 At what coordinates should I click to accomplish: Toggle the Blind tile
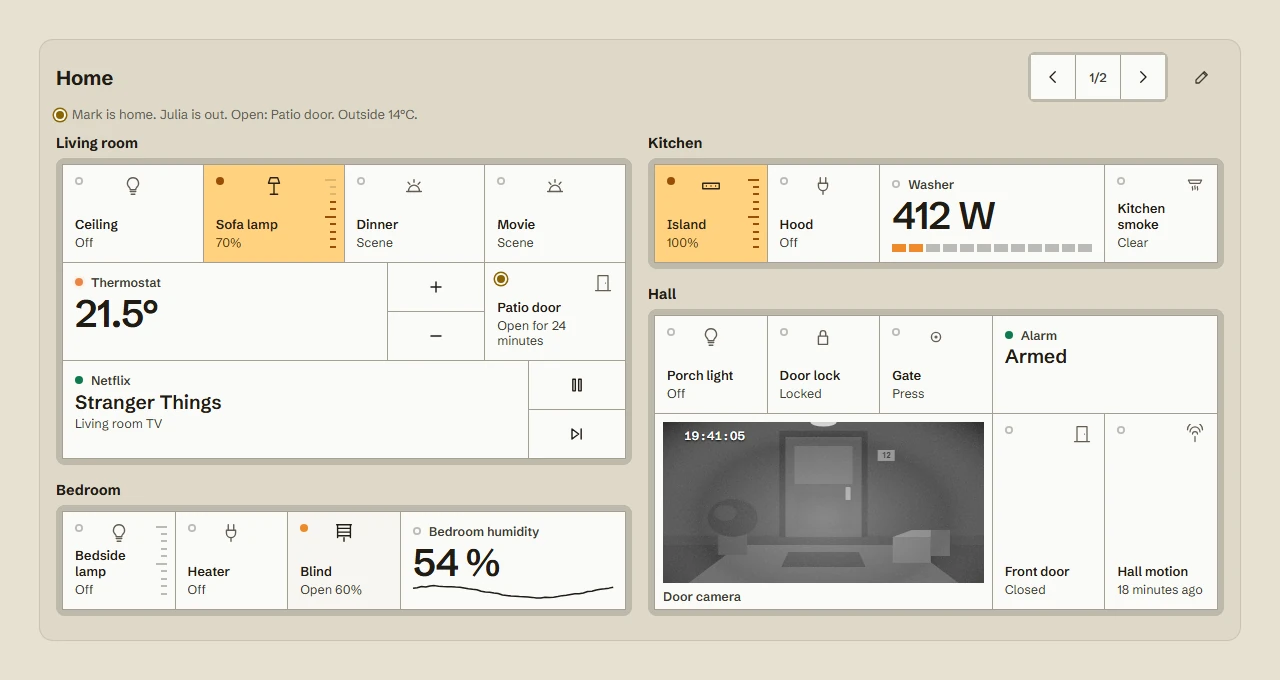(x=344, y=560)
